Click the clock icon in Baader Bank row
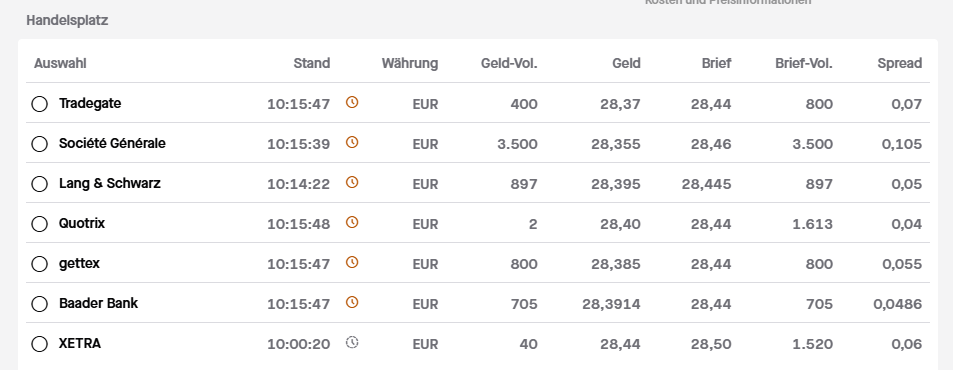Screen dimensions: 953x370 point(352,302)
